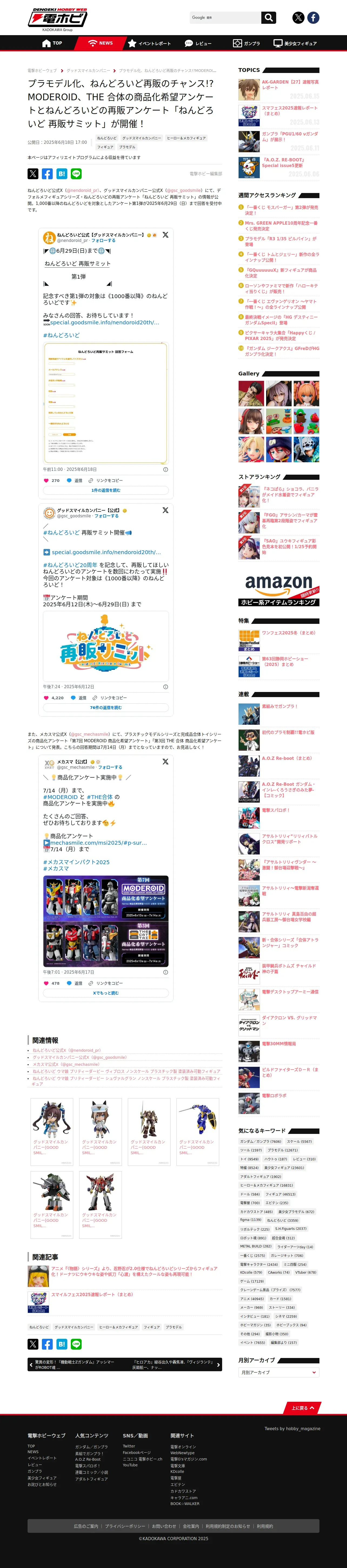This screenshot has height=1568, width=347.
Task: Open the NEWS navigation tab
Action: pyautogui.click(x=101, y=43)
